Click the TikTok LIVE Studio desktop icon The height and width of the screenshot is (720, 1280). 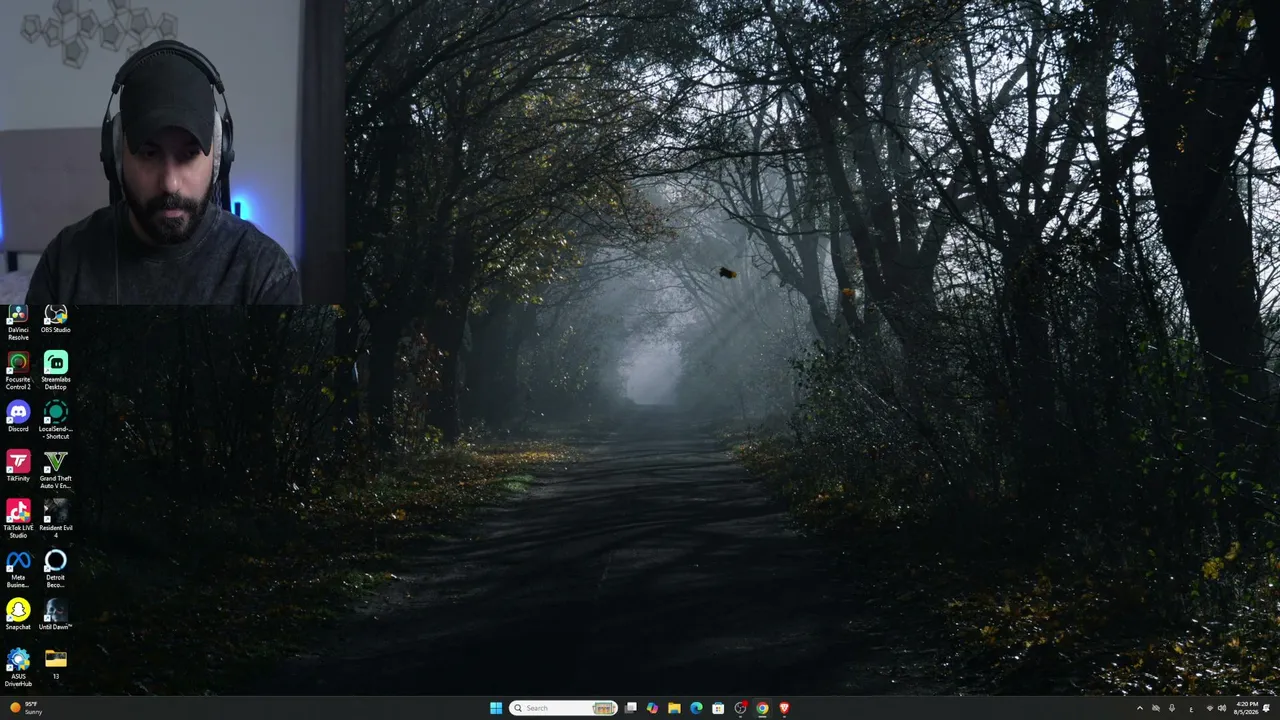[18, 519]
